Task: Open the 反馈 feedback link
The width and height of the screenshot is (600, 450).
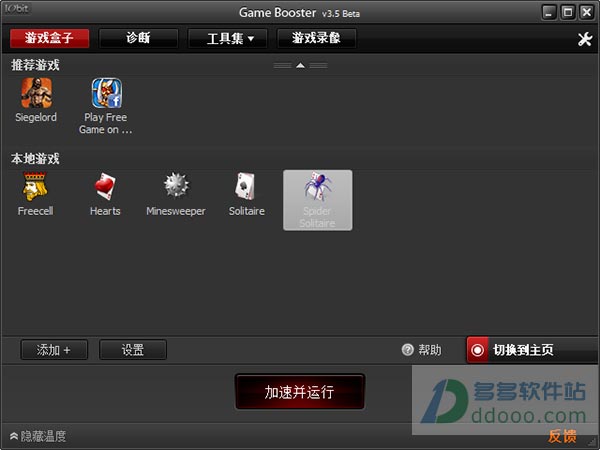Action: pyautogui.click(x=562, y=436)
